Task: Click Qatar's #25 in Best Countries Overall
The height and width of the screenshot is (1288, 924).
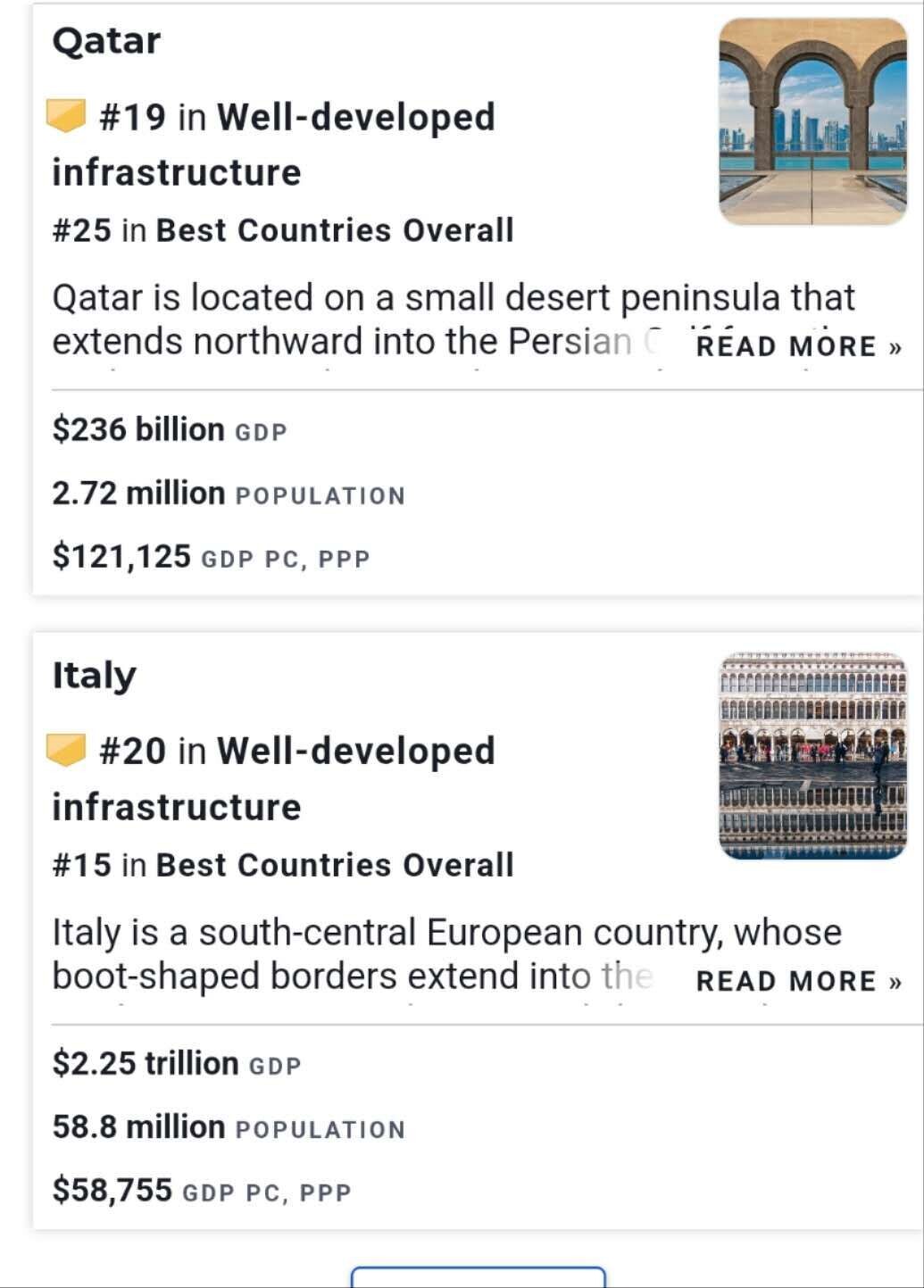Action: click(282, 230)
